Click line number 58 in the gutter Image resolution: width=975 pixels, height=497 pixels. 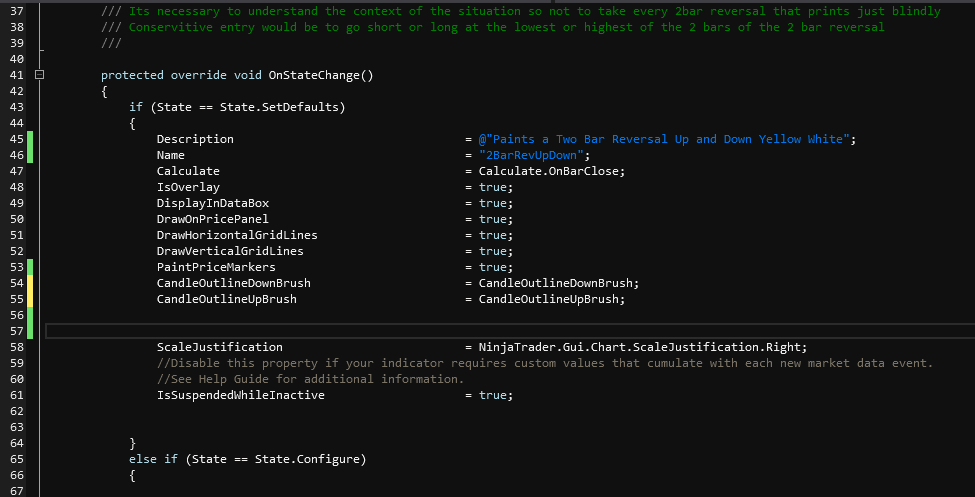[x=16, y=347]
